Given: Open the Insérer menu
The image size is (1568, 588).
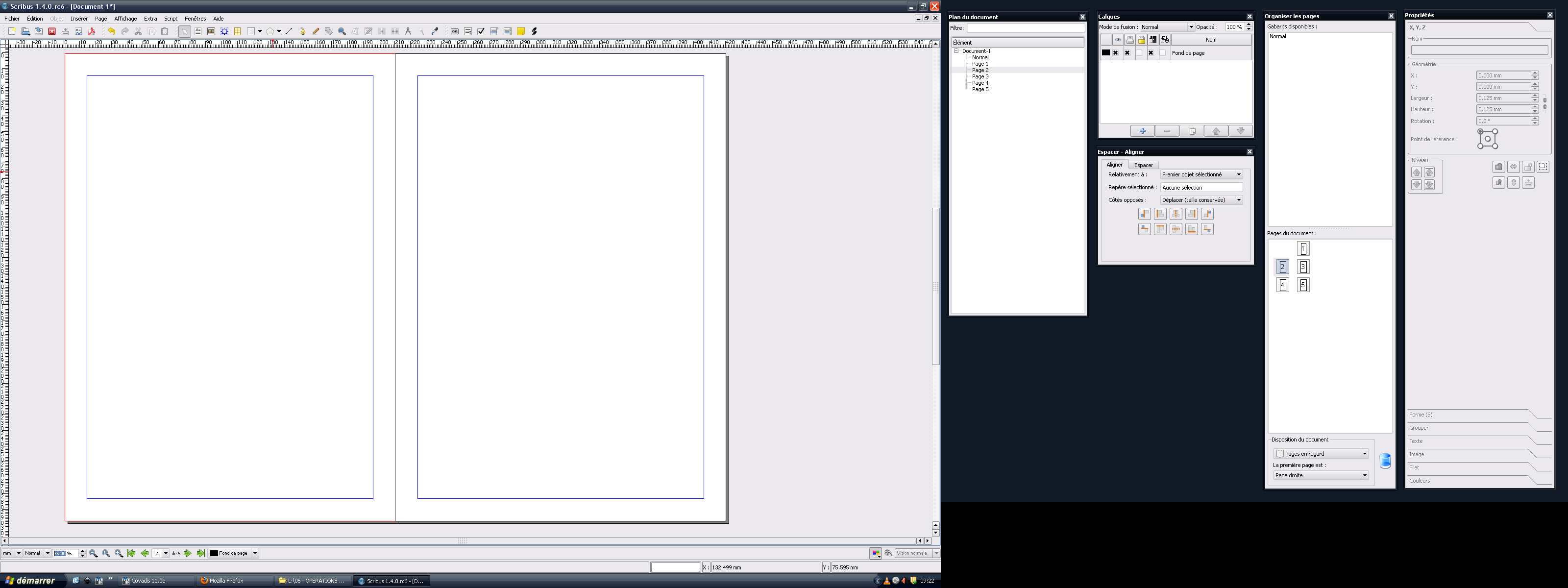Looking at the screenshot, I should [x=79, y=19].
